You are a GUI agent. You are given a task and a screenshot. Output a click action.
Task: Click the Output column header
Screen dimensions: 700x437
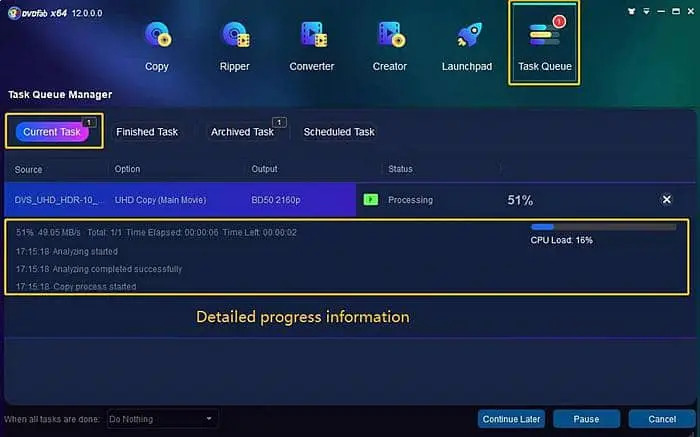[x=264, y=169]
